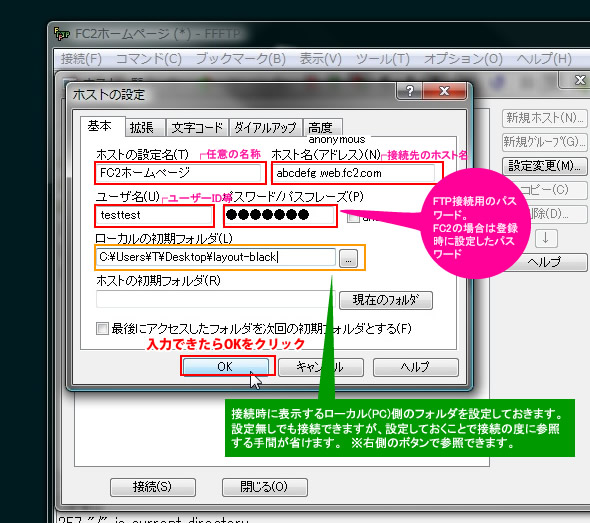Open the 接続(F) menu
Viewport: 590px width, 523px height.
[81, 59]
